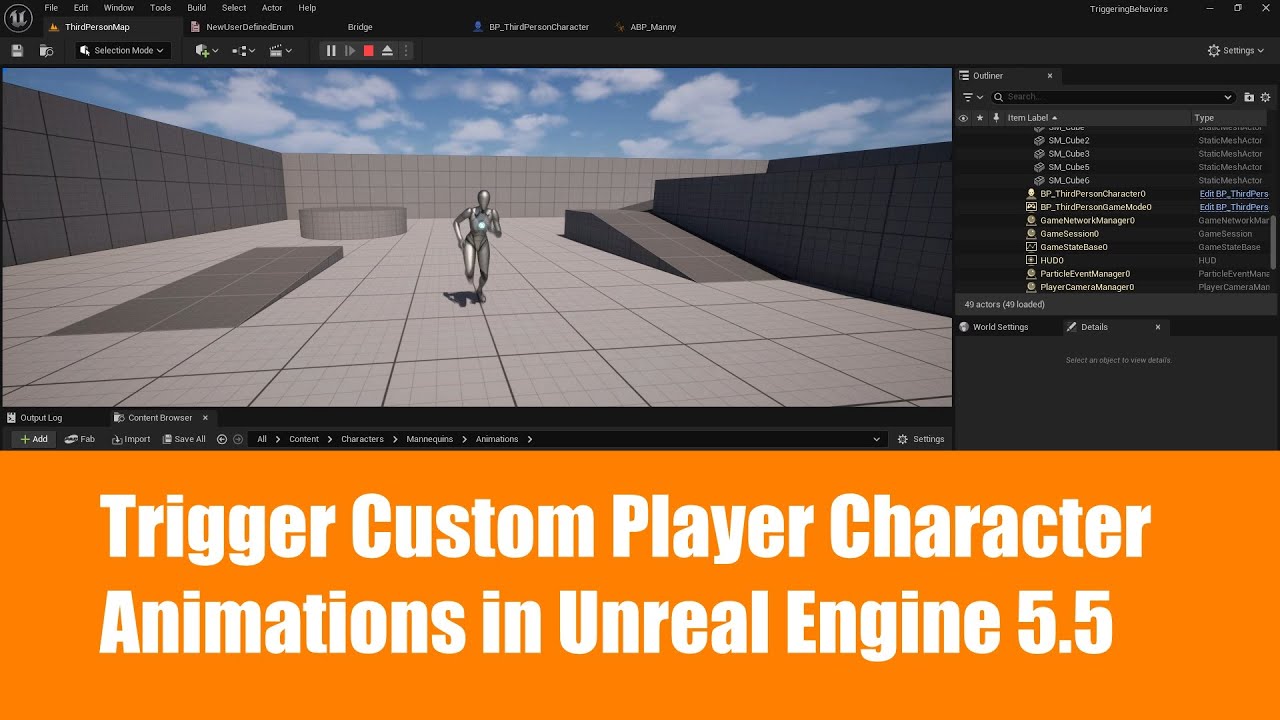Open the Actor menu
The height and width of the screenshot is (720, 1280).
click(272, 8)
